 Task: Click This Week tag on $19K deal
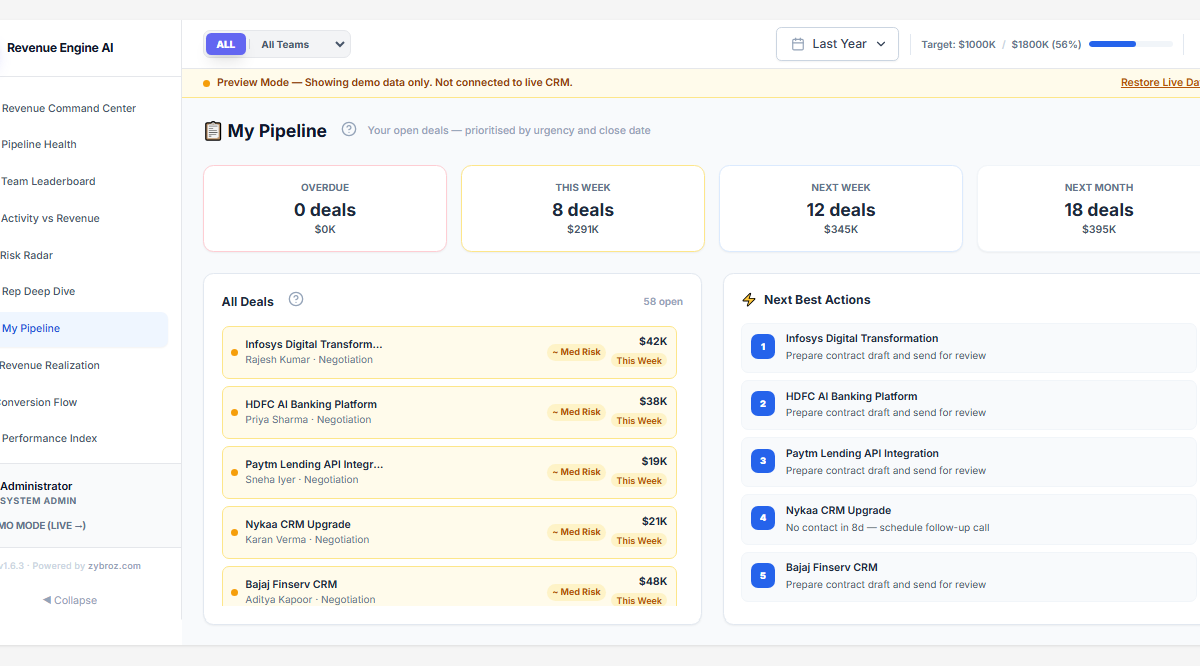pos(639,481)
